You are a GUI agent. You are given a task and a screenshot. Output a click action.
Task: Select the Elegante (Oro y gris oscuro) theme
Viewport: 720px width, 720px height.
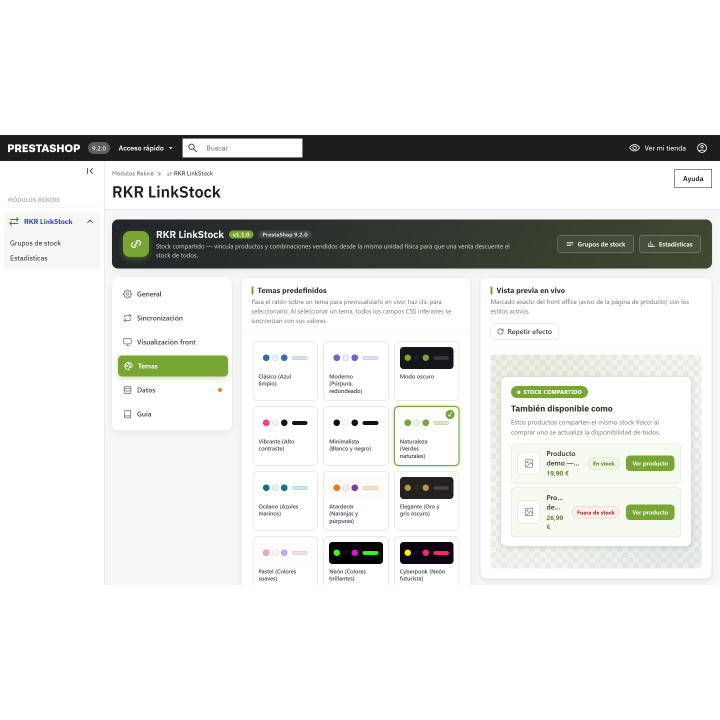(x=426, y=501)
